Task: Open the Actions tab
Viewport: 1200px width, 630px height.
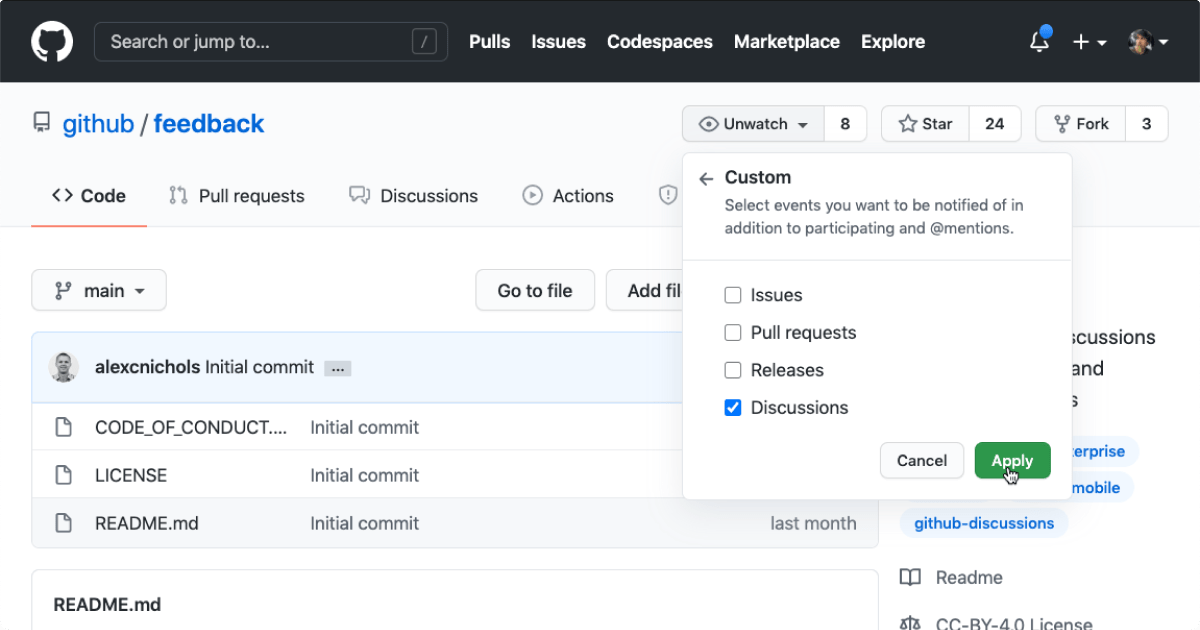Action: click(x=568, y=196)
